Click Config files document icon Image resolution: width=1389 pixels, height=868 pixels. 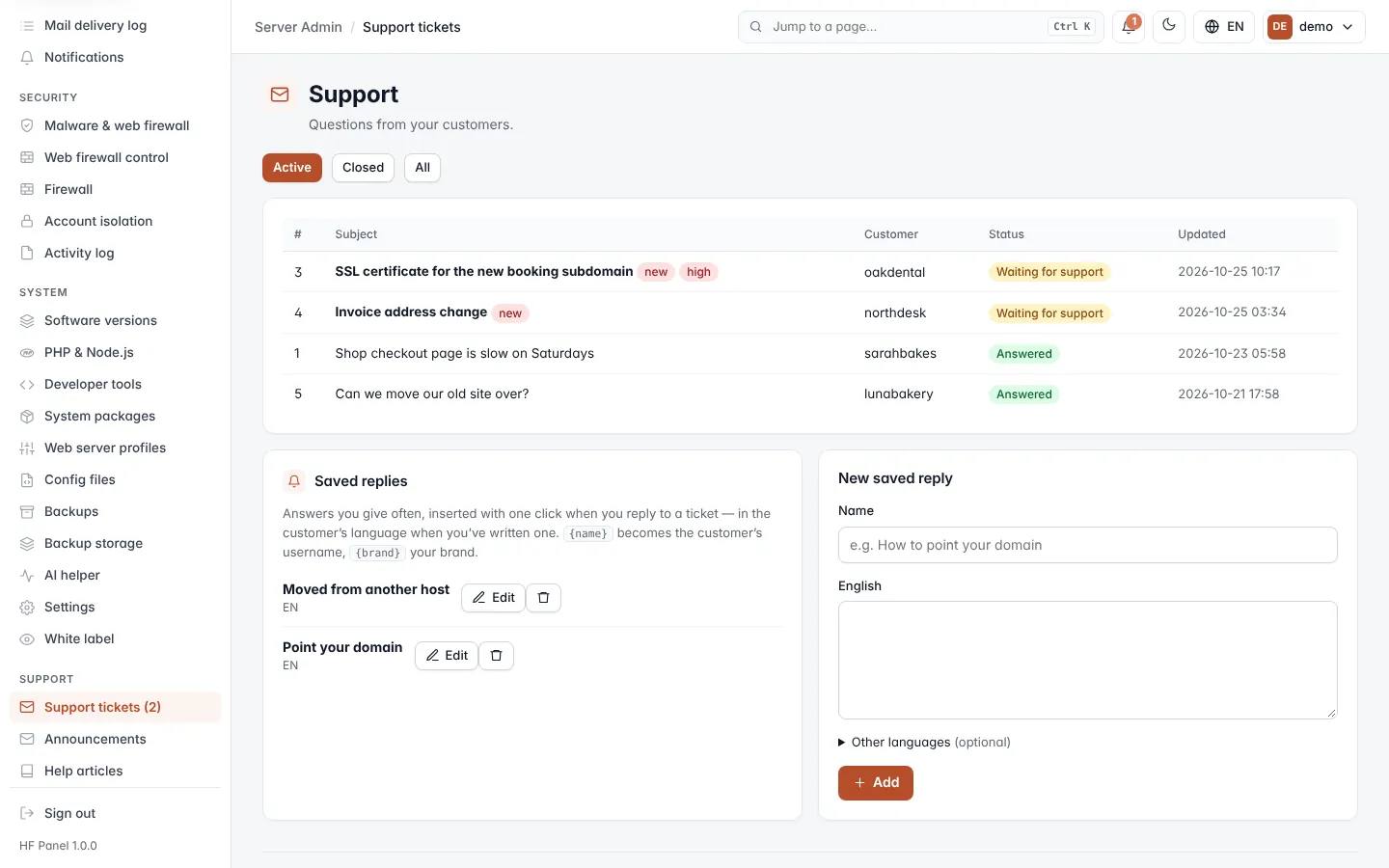(x=27, y=479)
